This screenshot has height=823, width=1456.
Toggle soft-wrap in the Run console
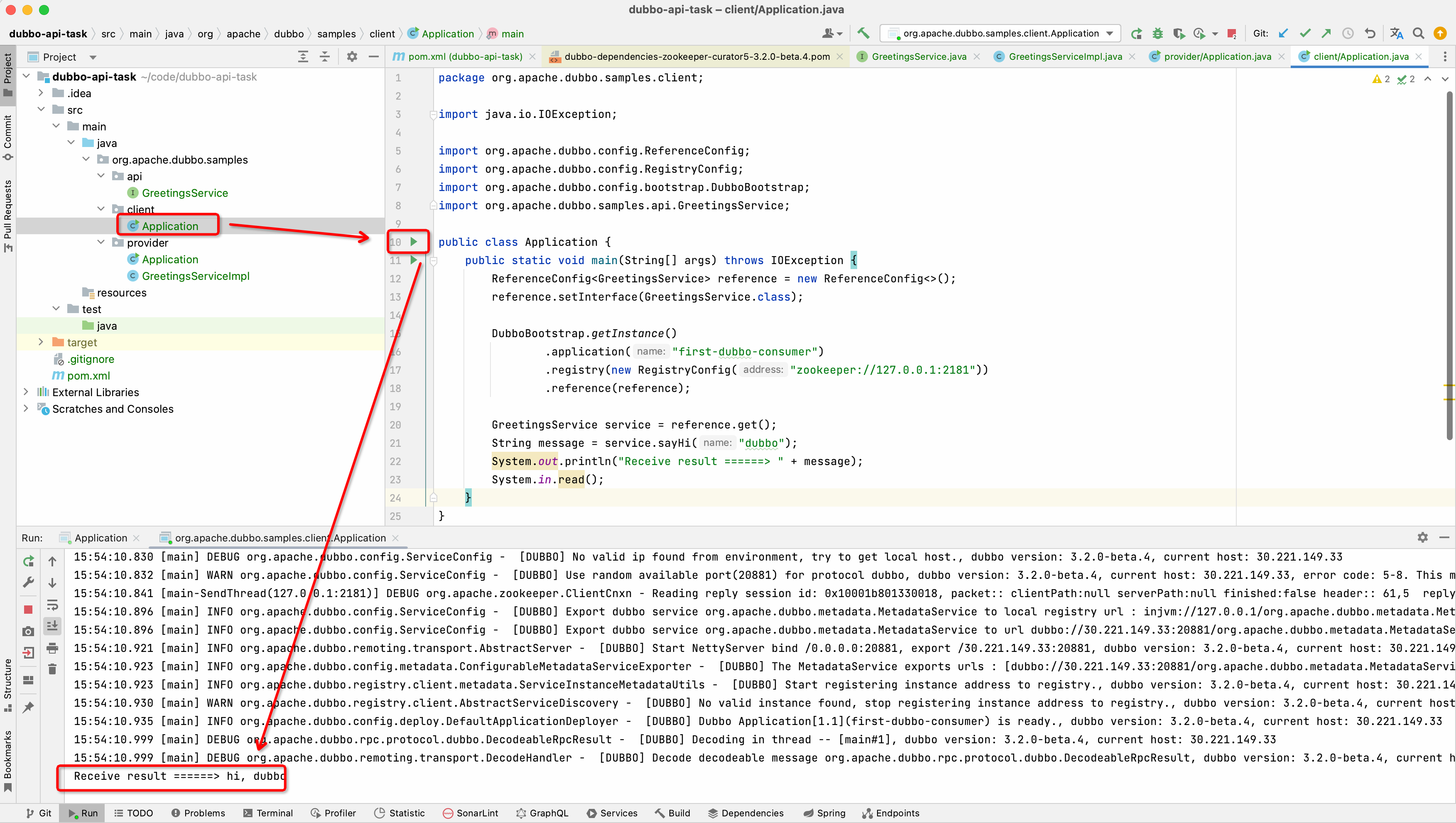53,605
